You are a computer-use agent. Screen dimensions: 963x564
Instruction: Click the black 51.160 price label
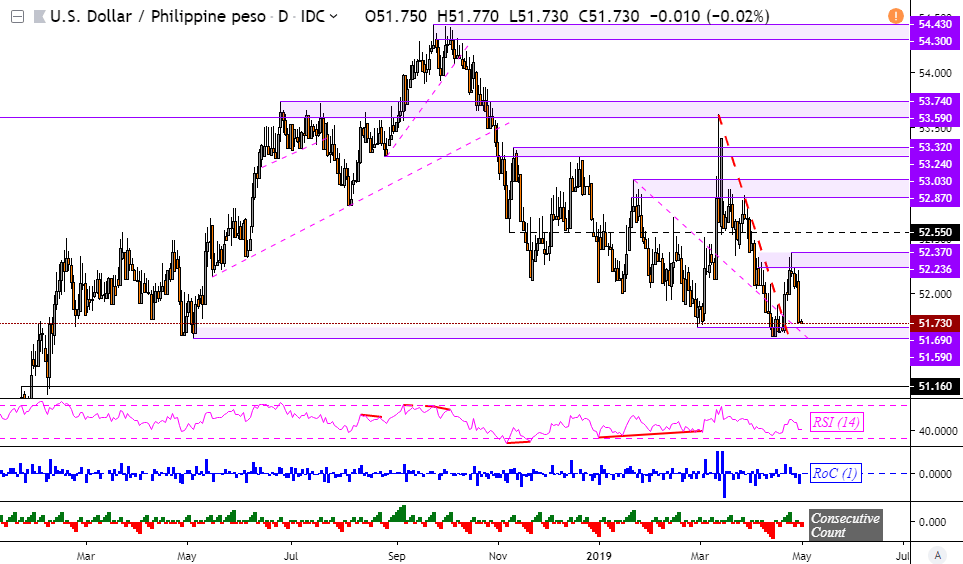(935, 386)
